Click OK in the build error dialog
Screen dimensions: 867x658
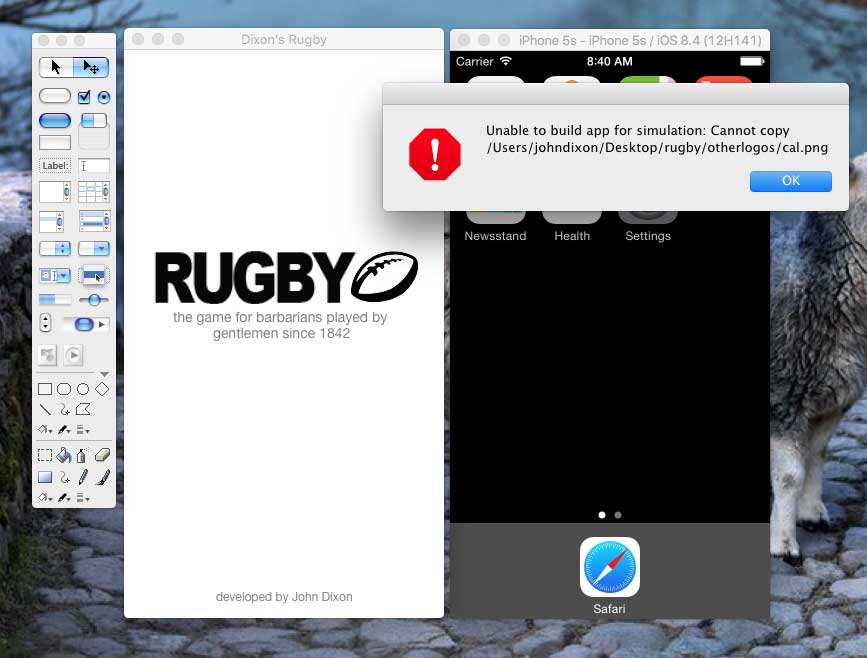790,181
